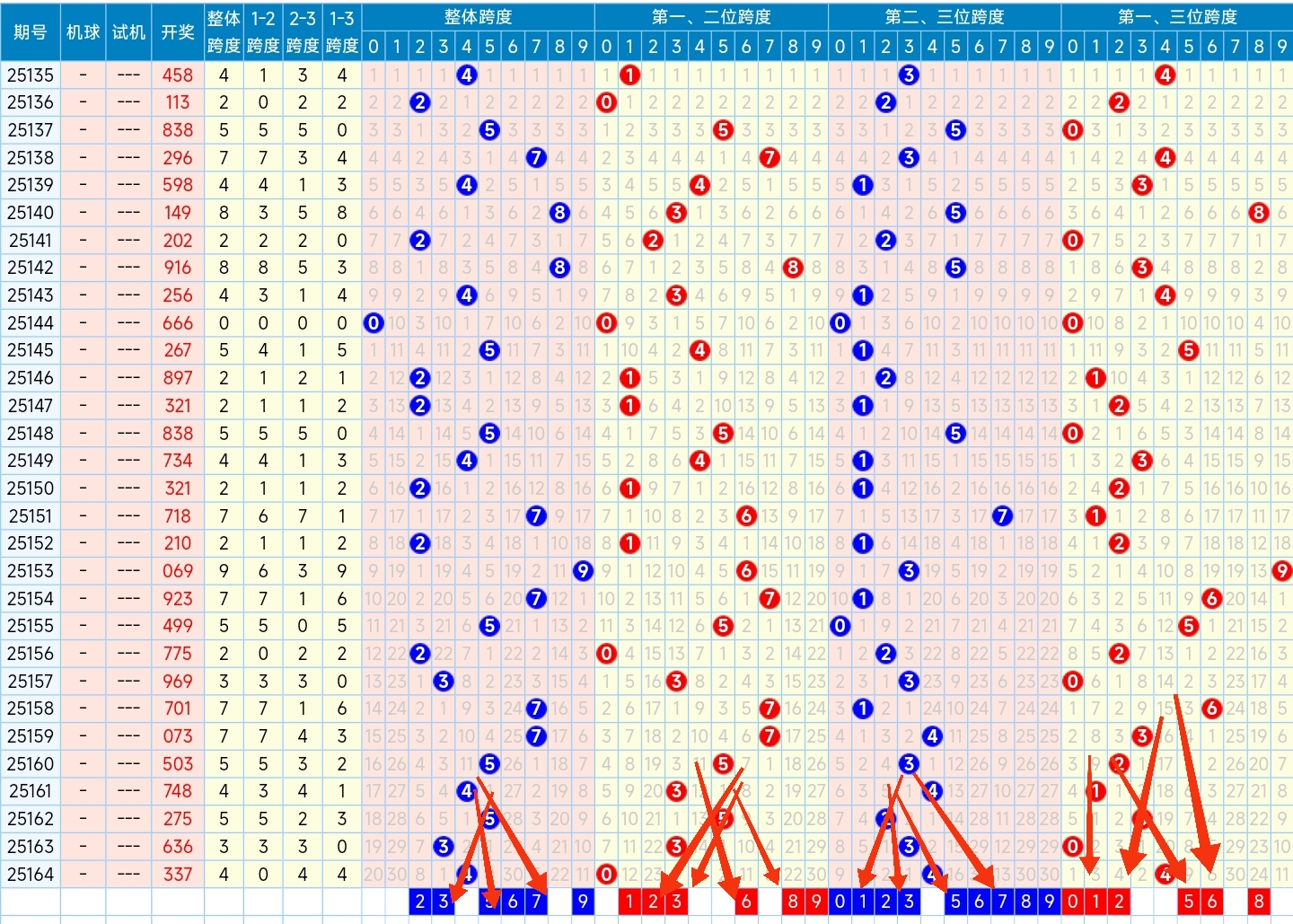1293x924 pixels.
Task: Click the 第一、三位跨度 section header
Action: click(x=1177, y=17)
